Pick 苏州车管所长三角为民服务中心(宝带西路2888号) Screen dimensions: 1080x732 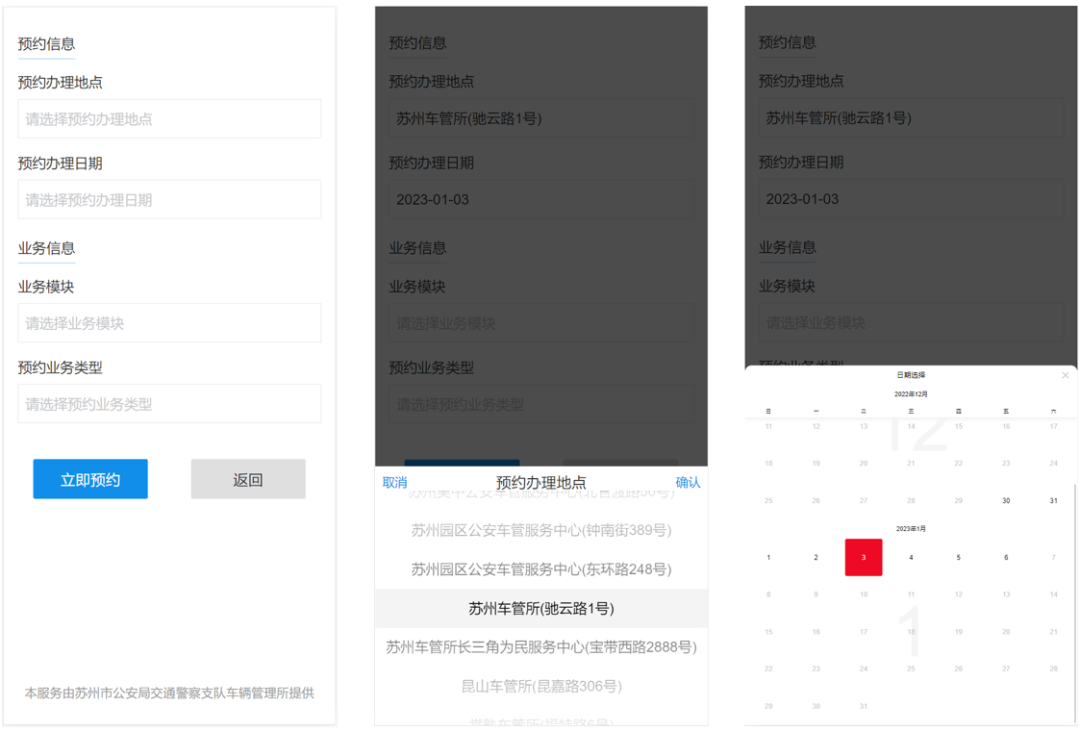click(x=541, y=647)
